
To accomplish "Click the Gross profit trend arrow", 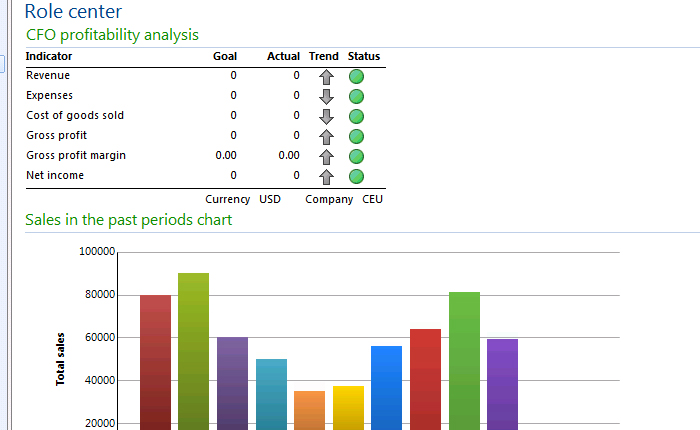I will click(326, 136).
